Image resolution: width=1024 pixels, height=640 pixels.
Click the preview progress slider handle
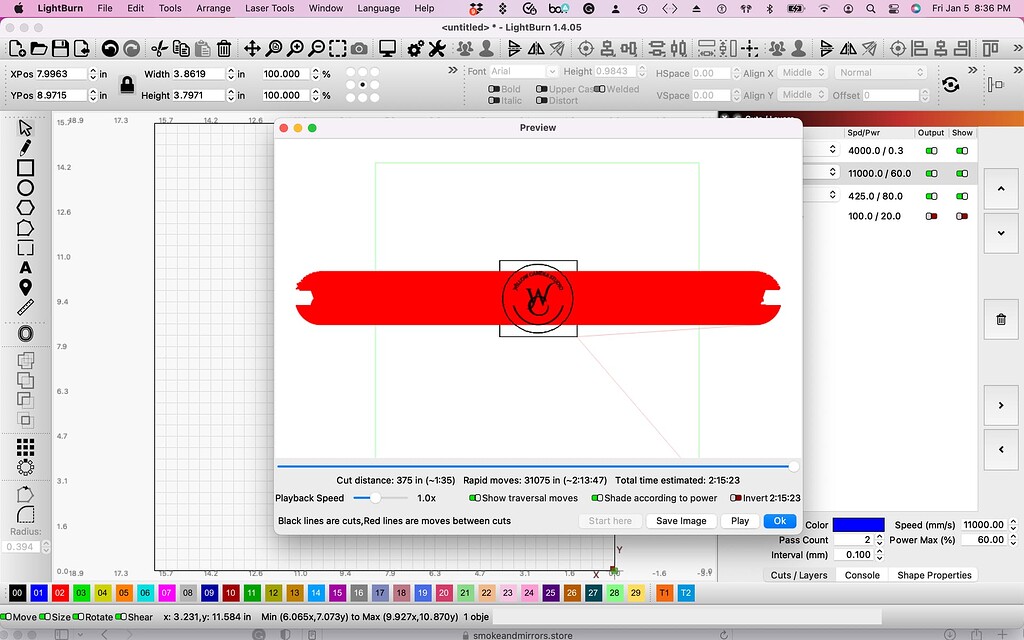[793, 466]
